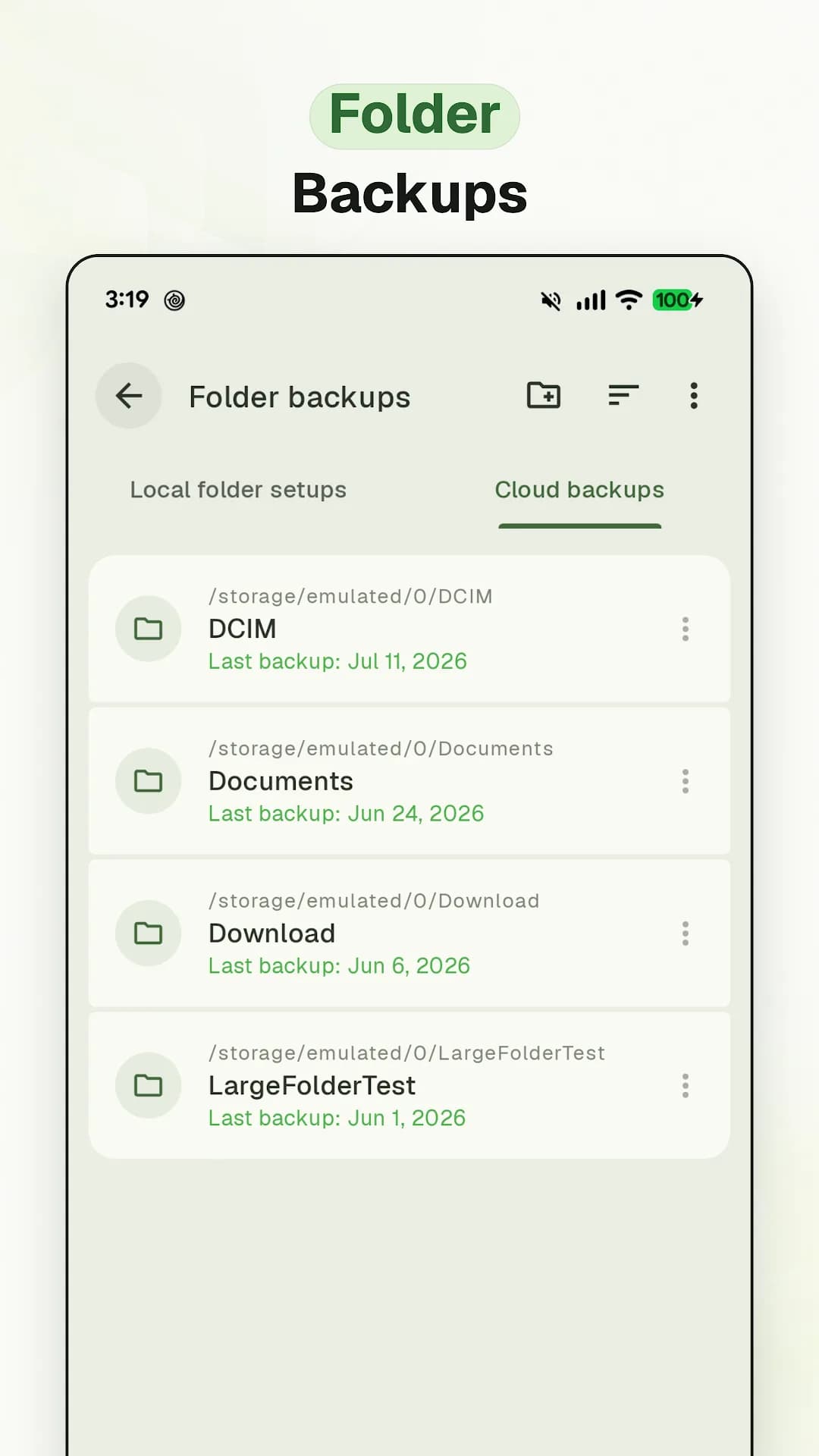
Task: Click 'Last backup: Jun 6, 2026'
Action: (x=339, y=966)
